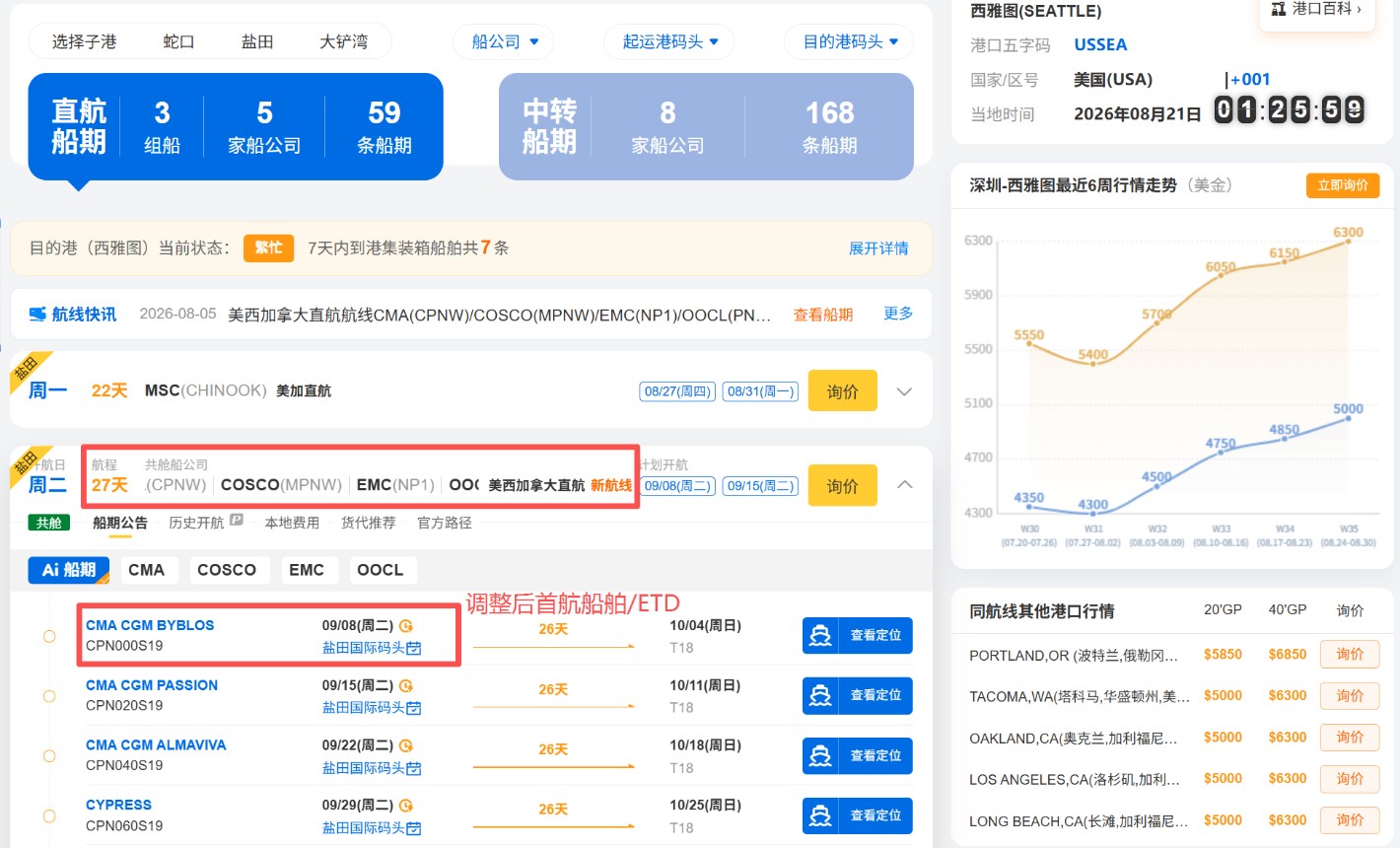
Task: Select the COSCO carrier tab
Action: (x=227, y=570)
